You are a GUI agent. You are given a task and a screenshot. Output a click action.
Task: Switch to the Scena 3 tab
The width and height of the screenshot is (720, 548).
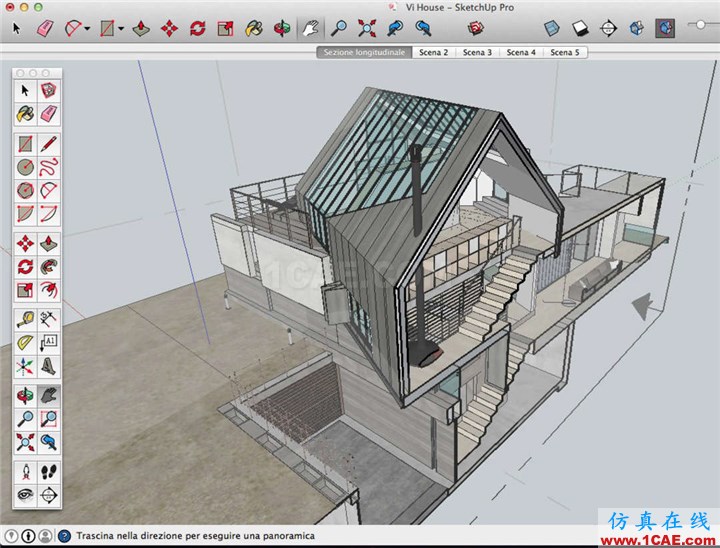click(x=477, y=52)
